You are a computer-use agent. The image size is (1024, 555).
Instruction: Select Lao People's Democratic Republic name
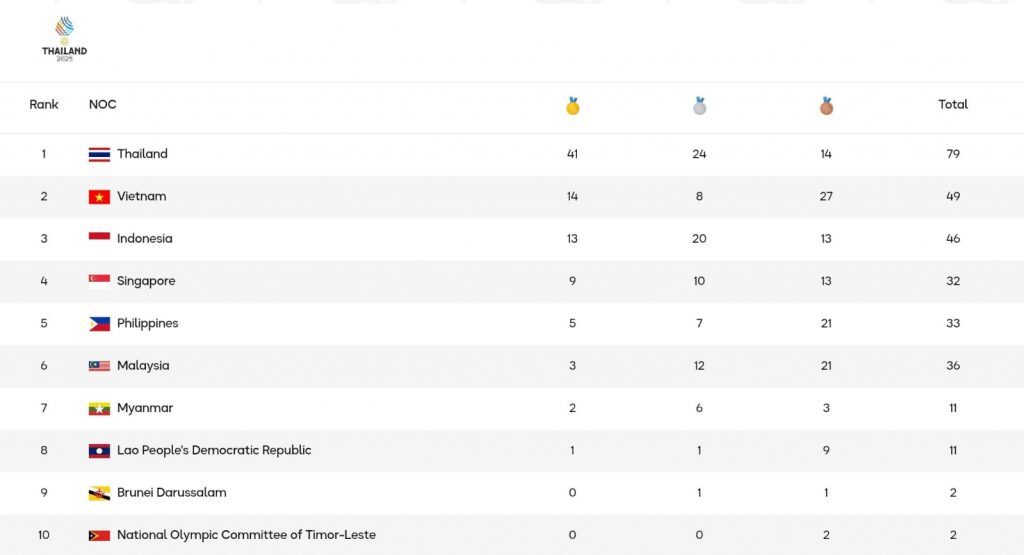tap(214, 451)
